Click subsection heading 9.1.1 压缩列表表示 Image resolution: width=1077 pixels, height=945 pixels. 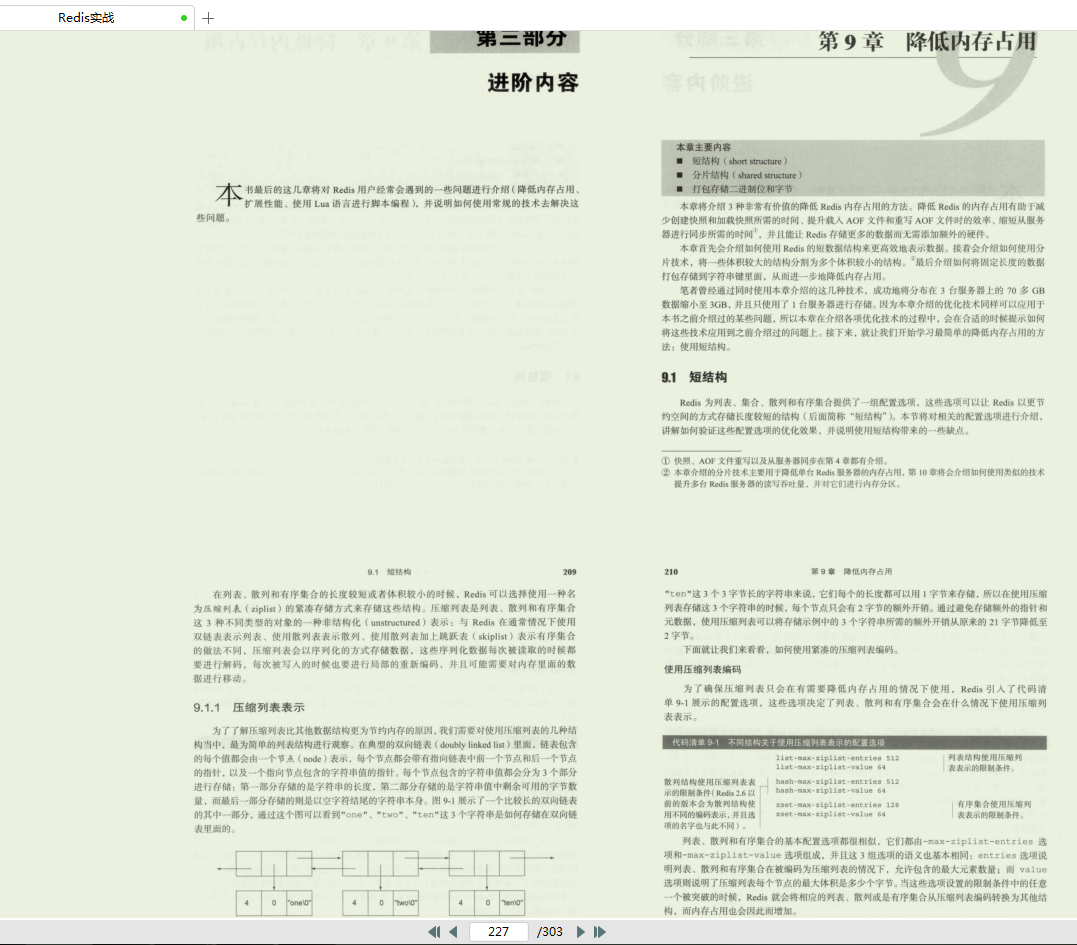tap(249, 707)
